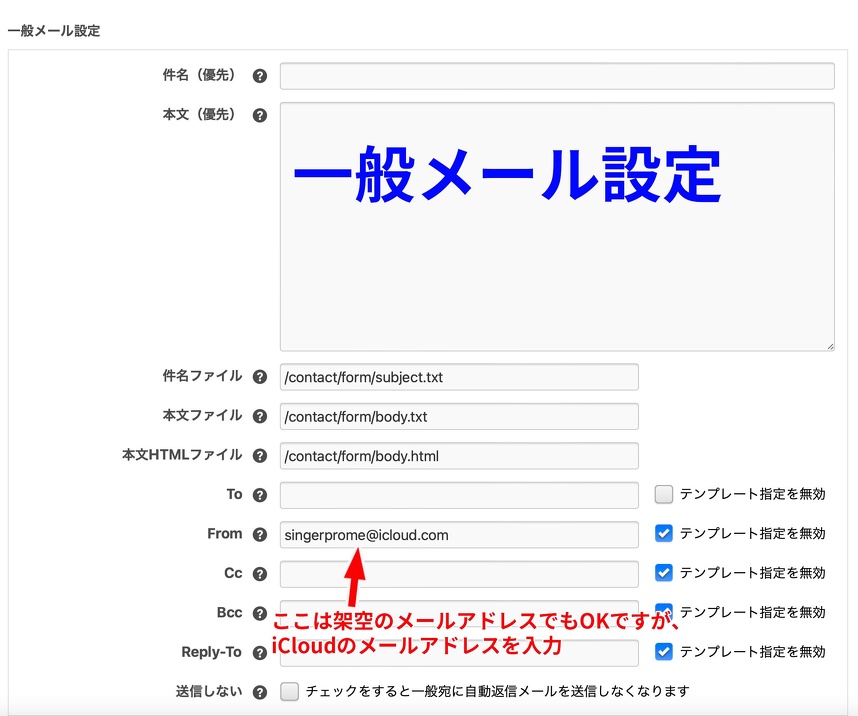Click the 件名ファイル path field

(459, 377)
